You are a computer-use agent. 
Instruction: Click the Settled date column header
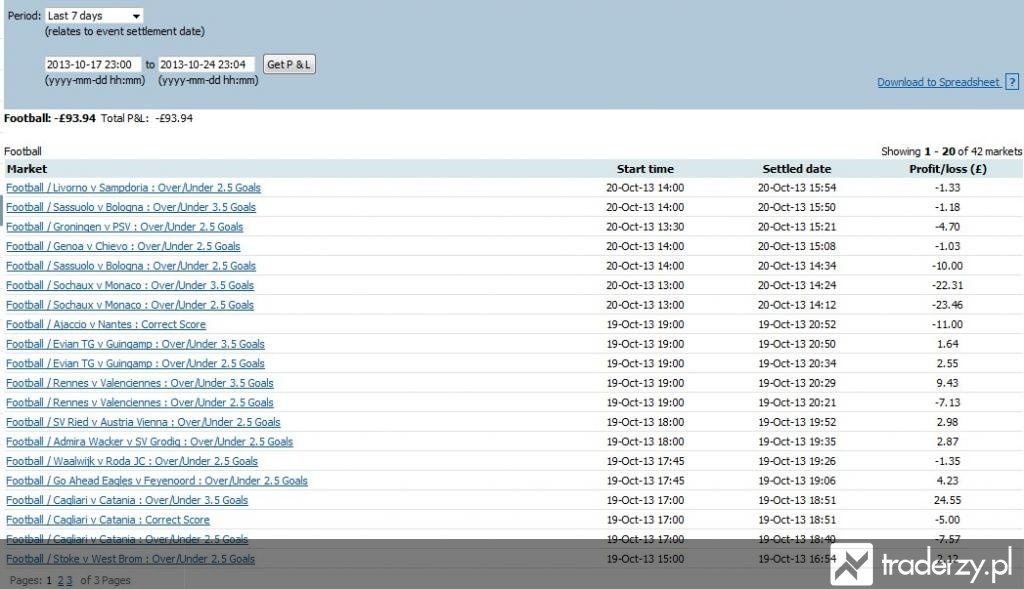(797, 169)
